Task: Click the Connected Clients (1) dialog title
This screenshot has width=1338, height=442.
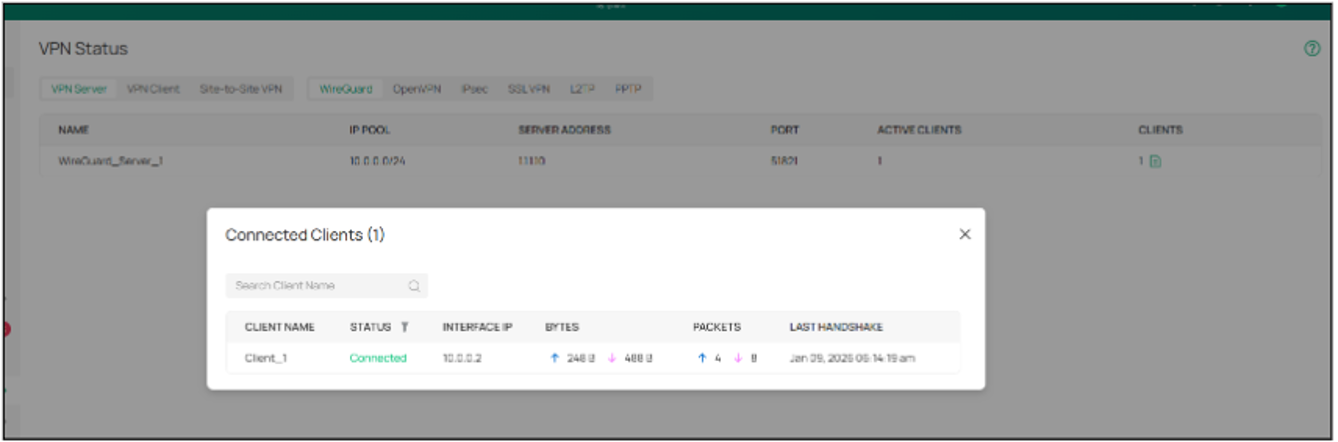Action: coord(305,235)
